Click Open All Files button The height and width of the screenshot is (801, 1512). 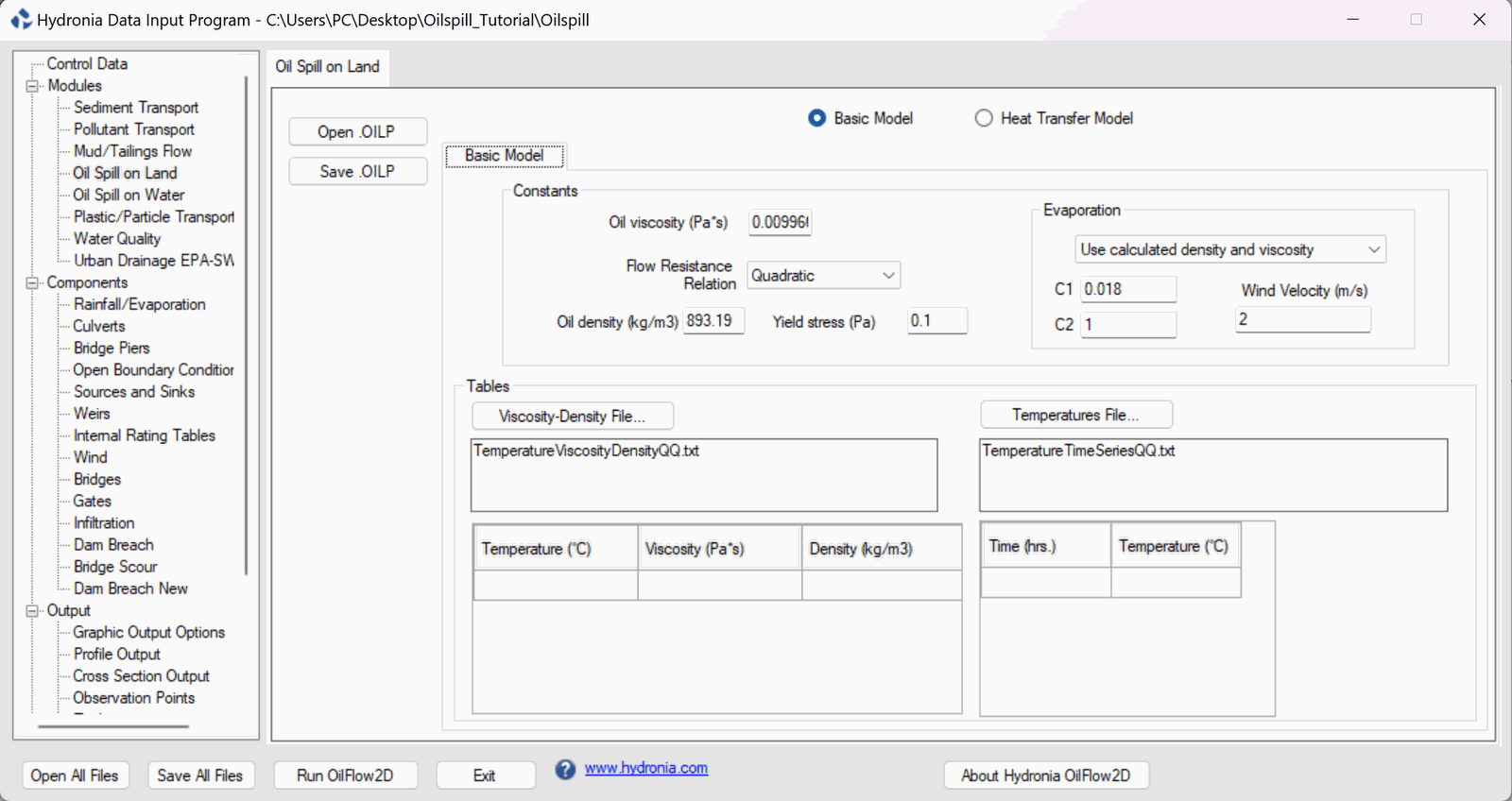point(75,775)
